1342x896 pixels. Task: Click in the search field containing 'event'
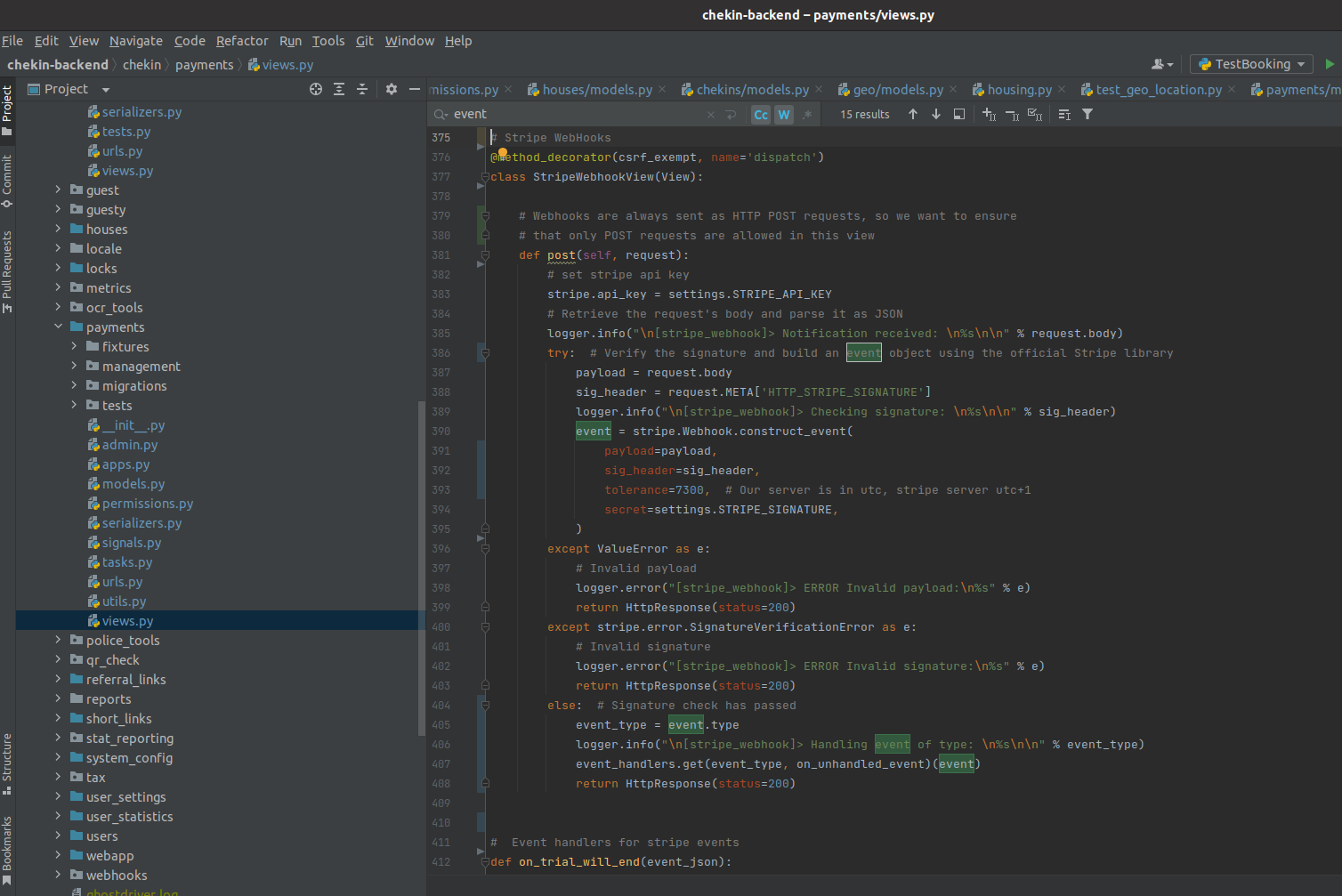point(570,114)
